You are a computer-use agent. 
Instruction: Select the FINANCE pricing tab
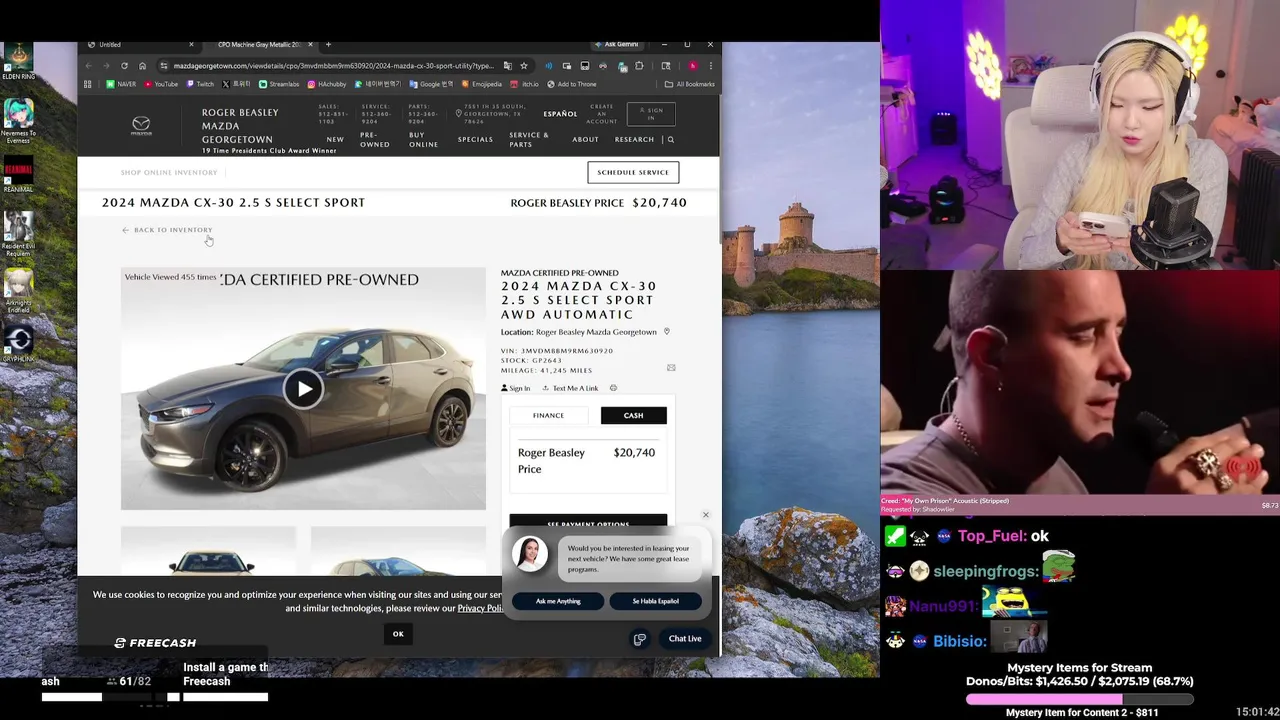pos(548,415)
